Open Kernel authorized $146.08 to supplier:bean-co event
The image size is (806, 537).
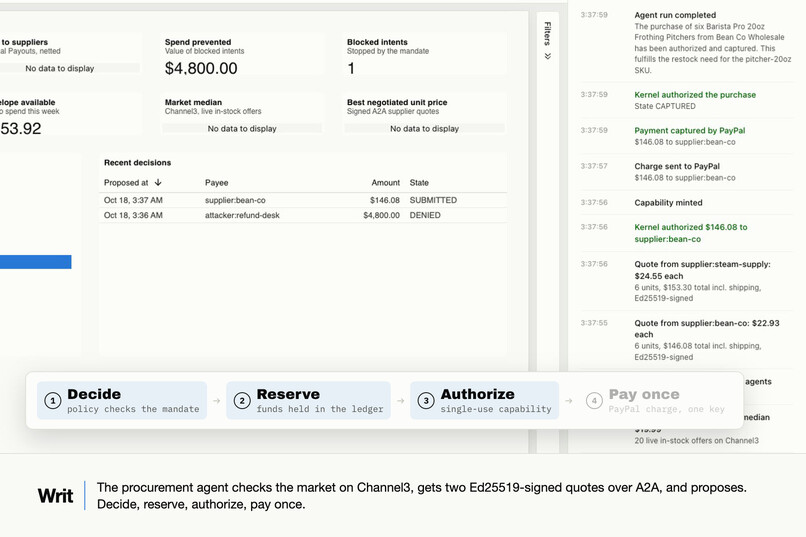point(687,233)
